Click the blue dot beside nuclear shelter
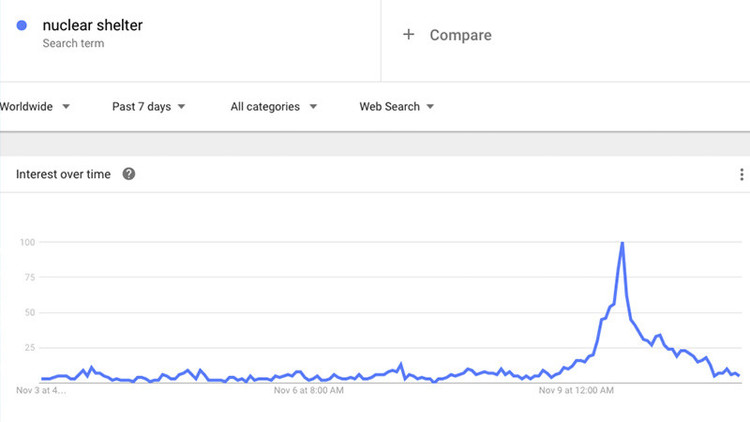Screen dimensions: 750x422 coord(22,27)
